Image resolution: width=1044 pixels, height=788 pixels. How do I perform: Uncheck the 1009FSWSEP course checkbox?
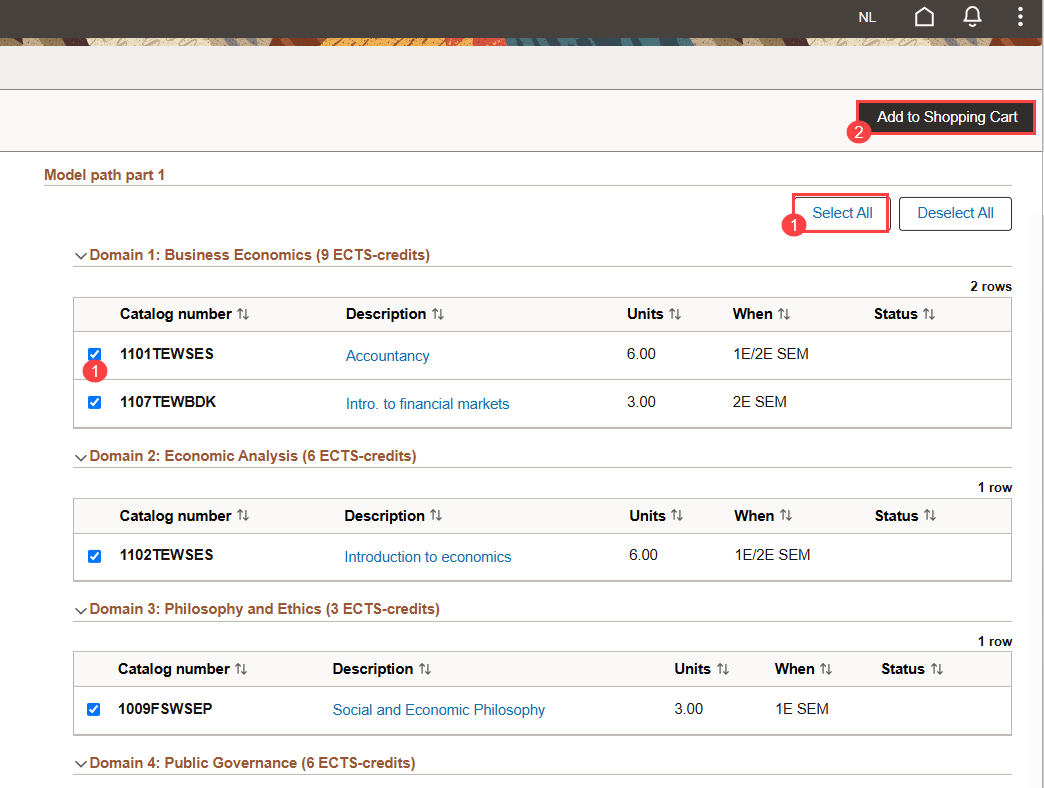[94, 709]
